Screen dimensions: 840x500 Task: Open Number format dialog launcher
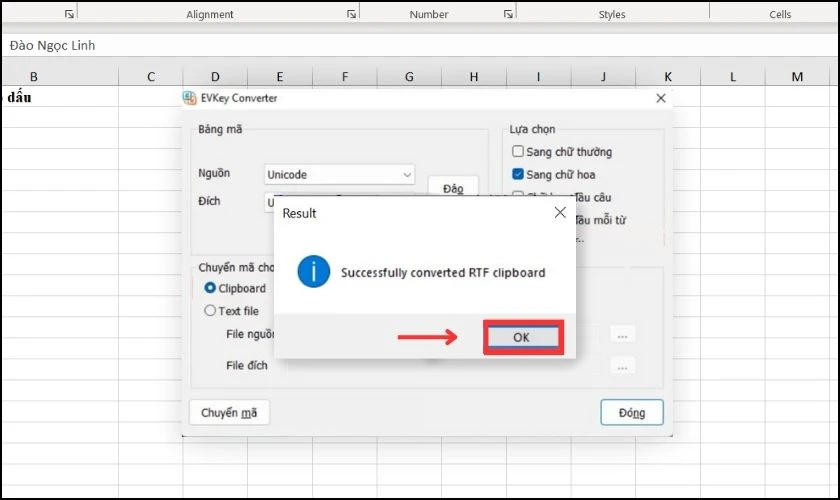pyautogui.click(x=508, y=14)
